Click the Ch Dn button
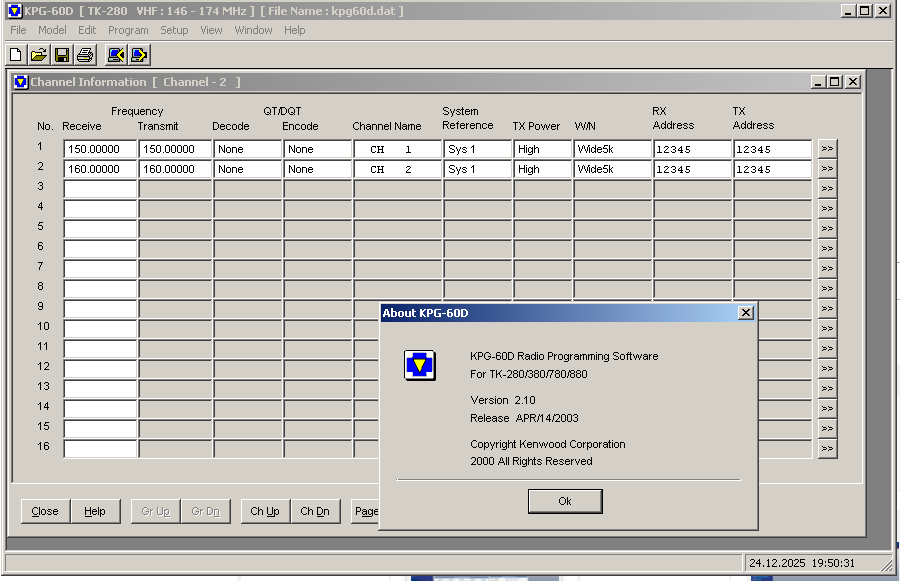 click(315, 511)
